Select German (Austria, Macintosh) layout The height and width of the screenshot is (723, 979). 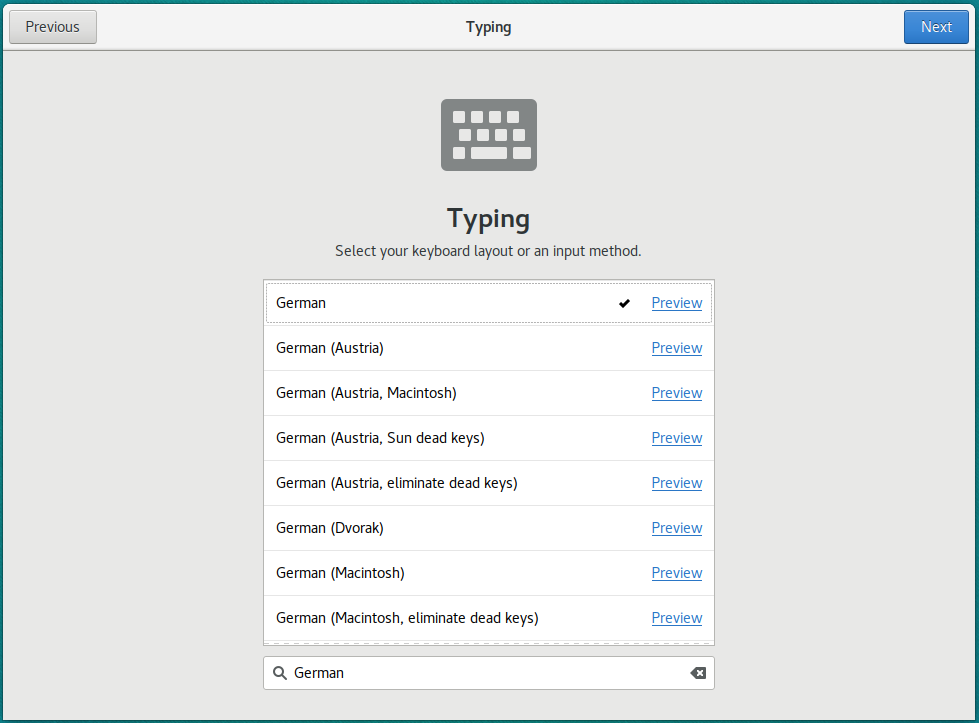coord(366,393)
